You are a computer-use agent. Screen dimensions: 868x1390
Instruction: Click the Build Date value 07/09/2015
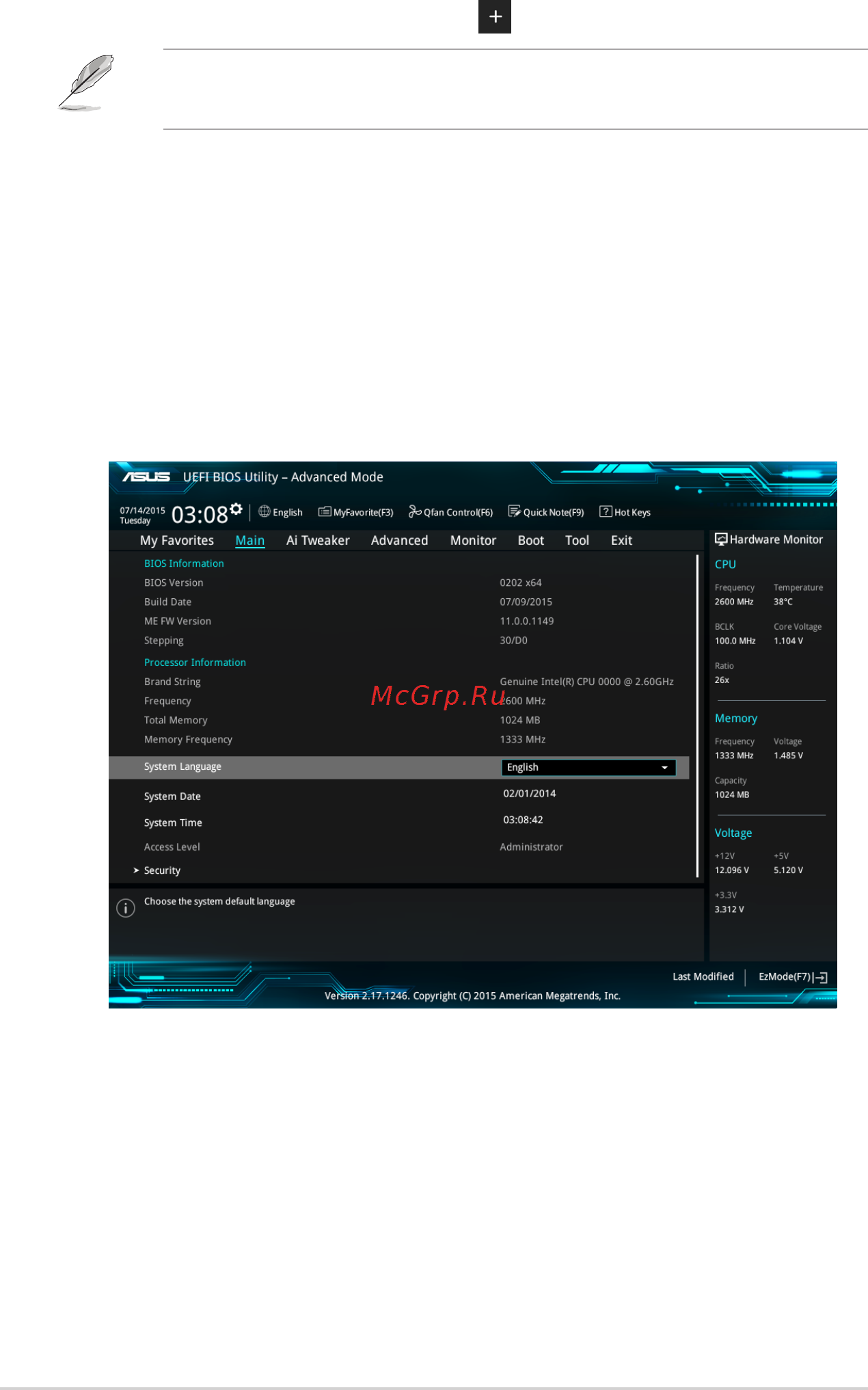[526, 602]
